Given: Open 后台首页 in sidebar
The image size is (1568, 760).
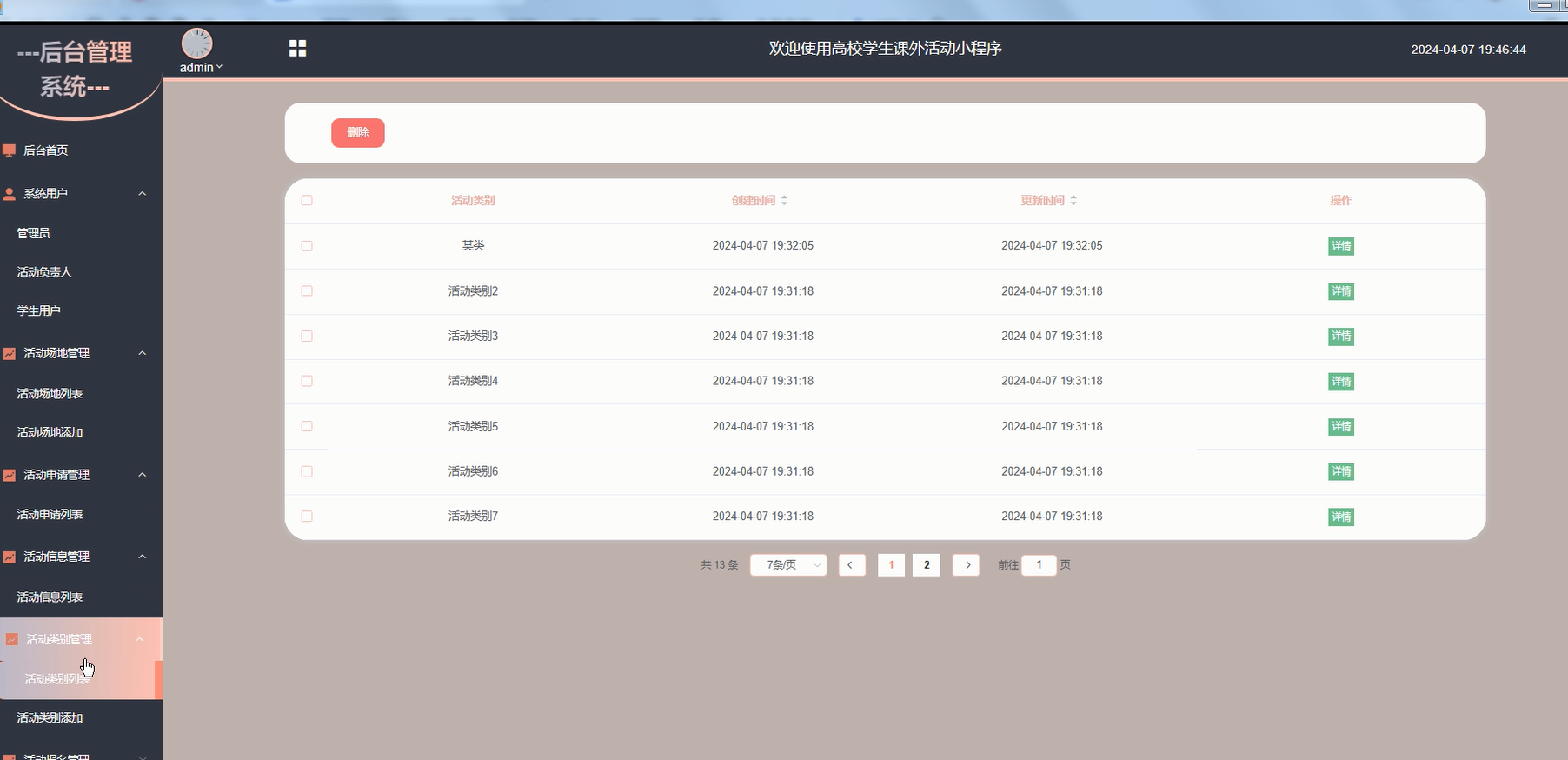Looking at the screenshot, I should 45,150.
